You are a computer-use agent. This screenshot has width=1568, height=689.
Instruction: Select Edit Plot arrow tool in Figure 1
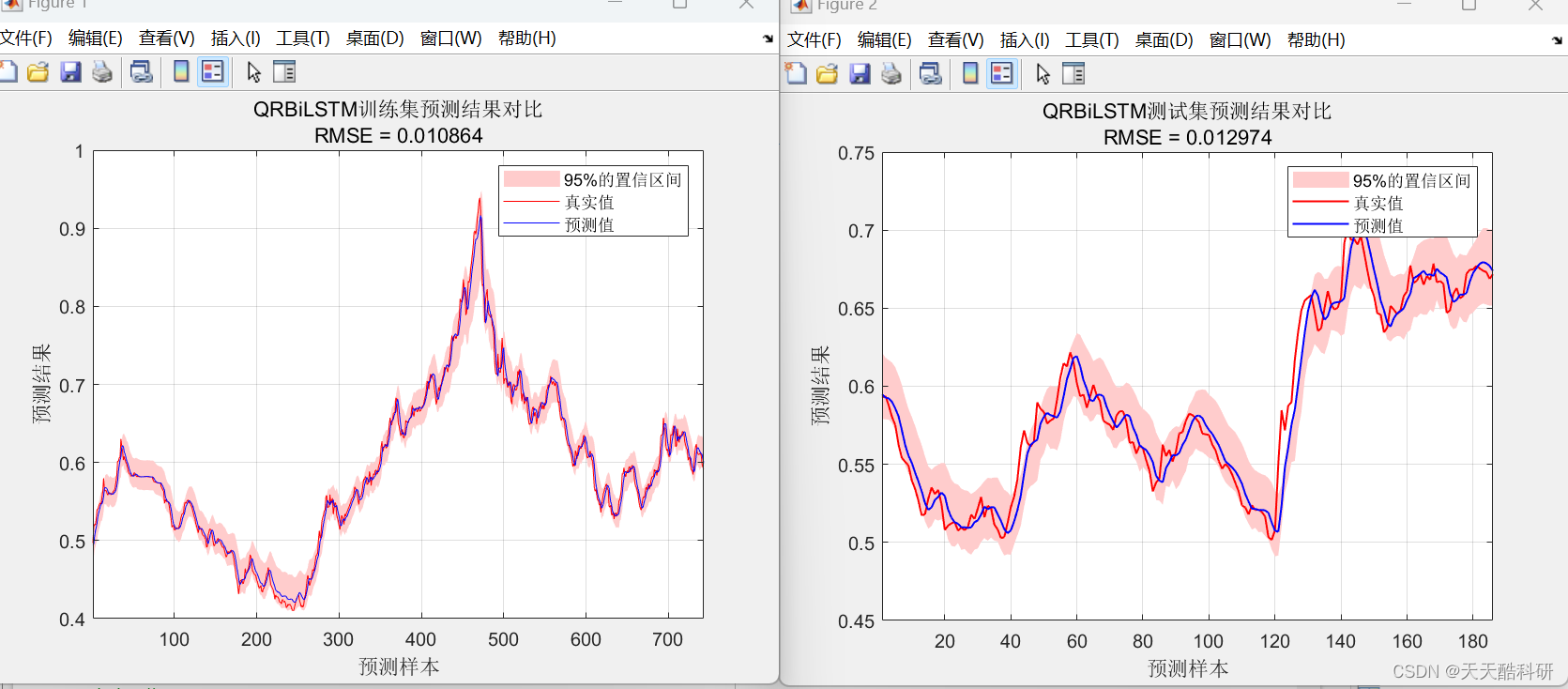tap(253, 72)
